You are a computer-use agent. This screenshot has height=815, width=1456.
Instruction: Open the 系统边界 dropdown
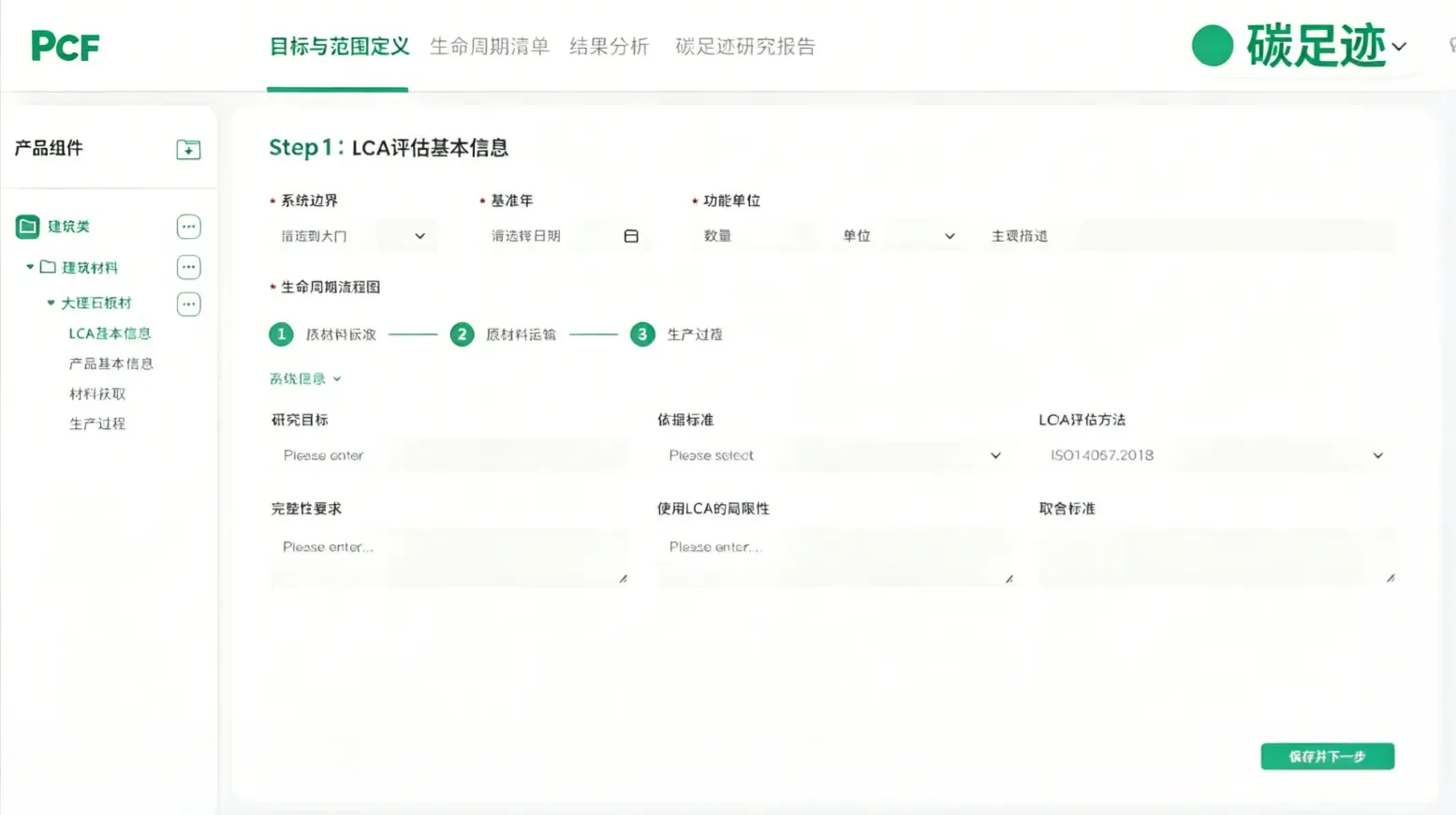coord(419,235)
